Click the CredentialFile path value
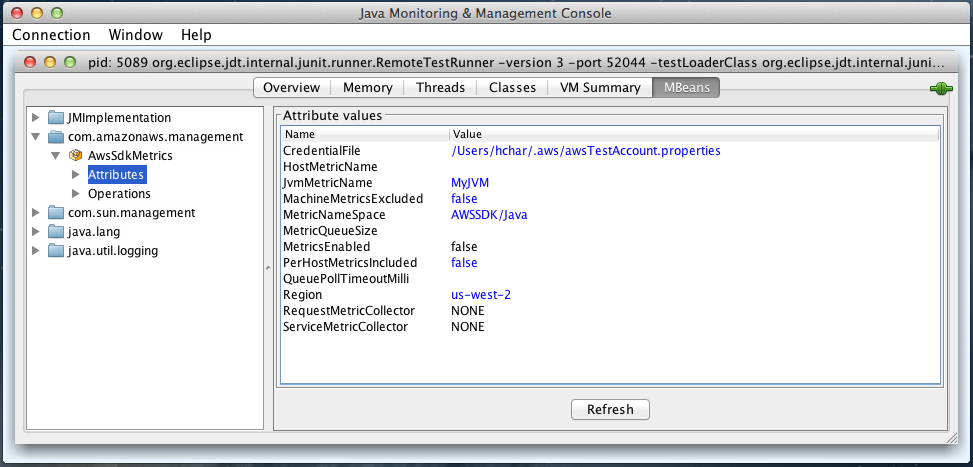The width and height of the screenshot is (973, 467). click(x=586, y=151)
